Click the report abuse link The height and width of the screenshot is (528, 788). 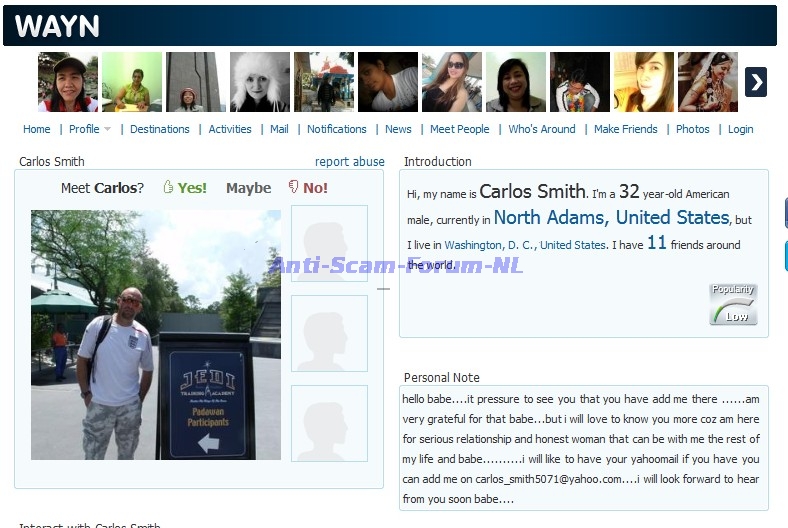point(349,162)
